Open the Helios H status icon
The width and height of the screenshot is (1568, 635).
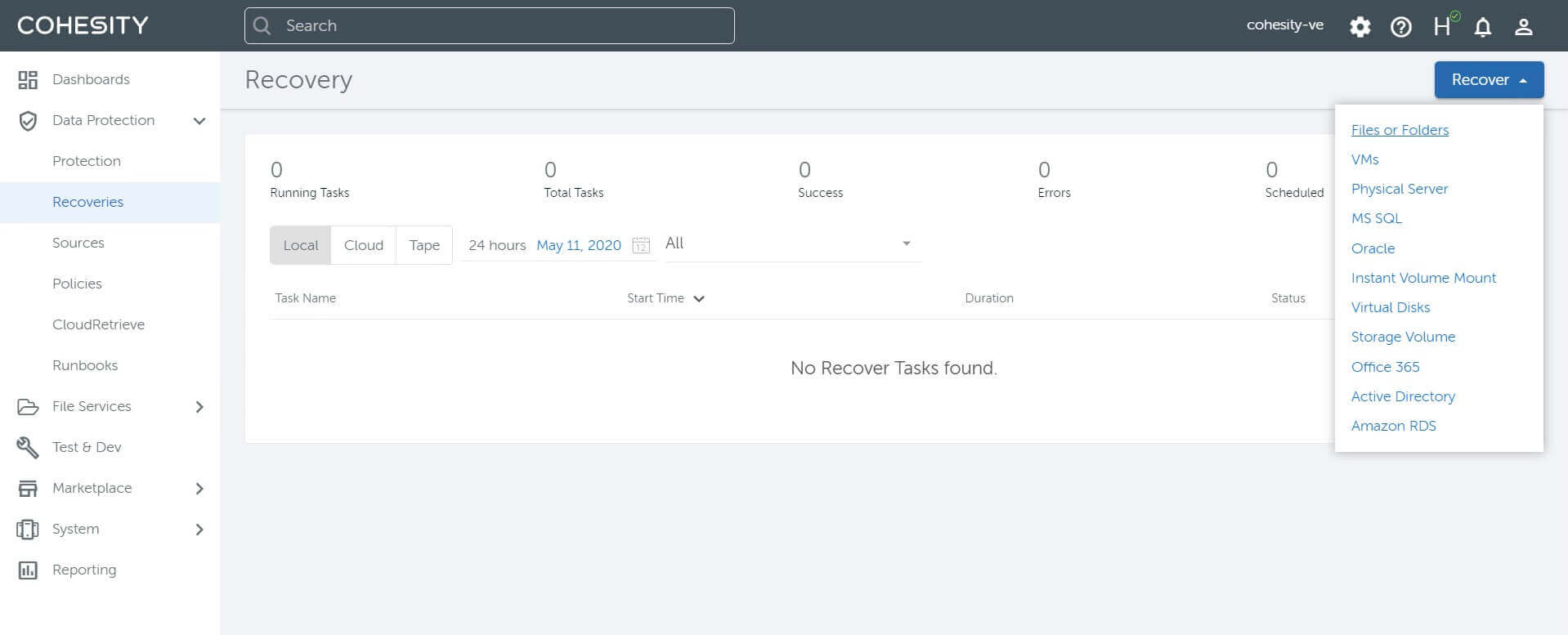[1443, 26]
